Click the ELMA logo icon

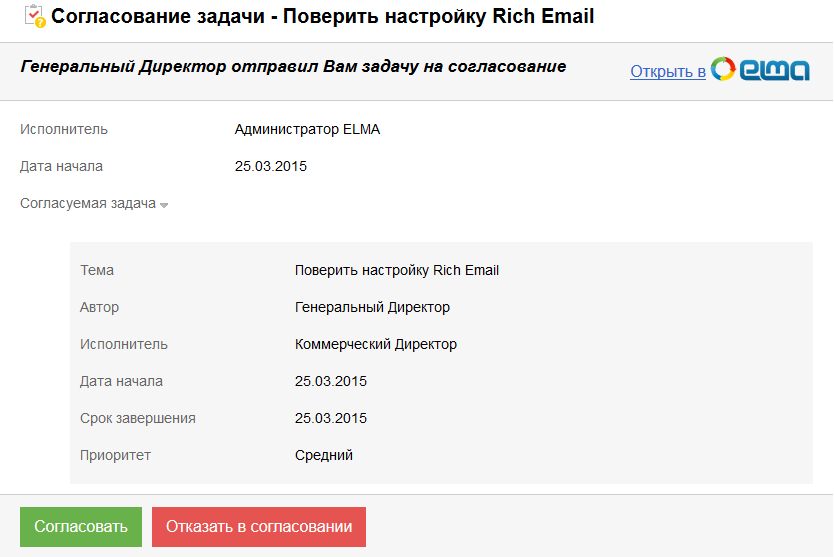coord(760,69)
